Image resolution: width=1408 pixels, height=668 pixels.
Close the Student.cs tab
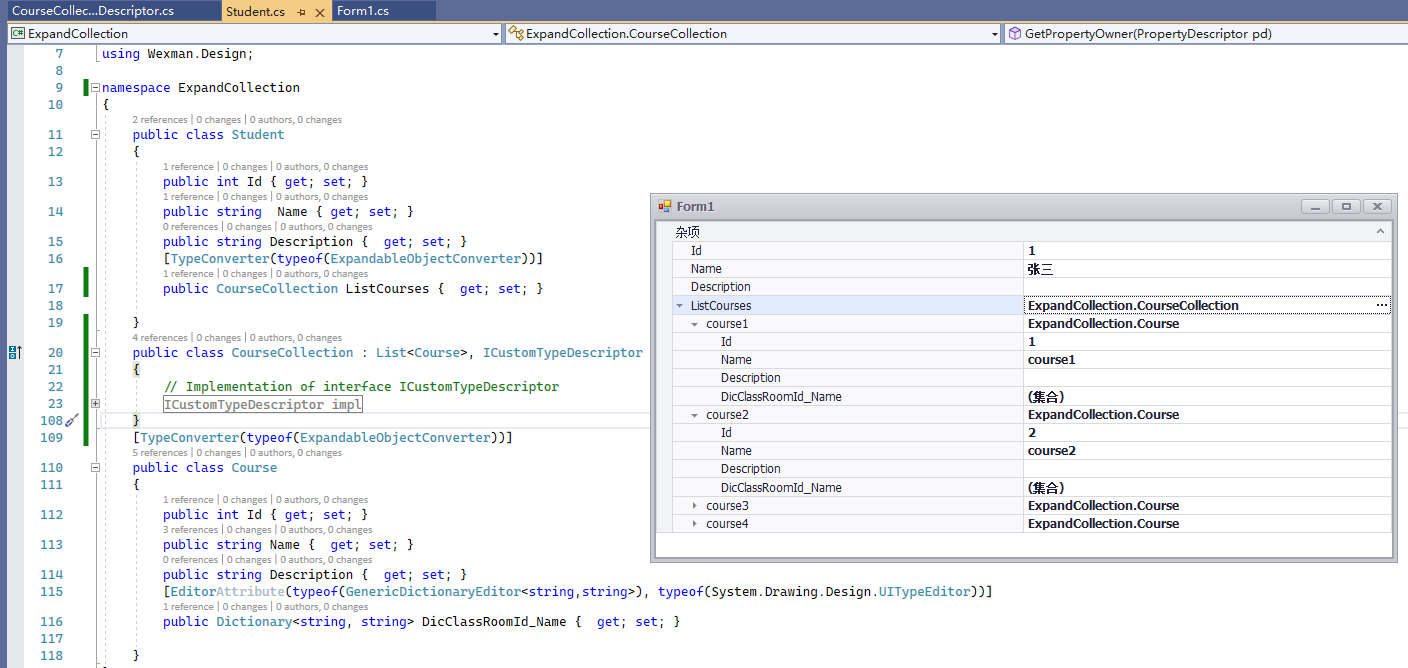pos(320,12)
